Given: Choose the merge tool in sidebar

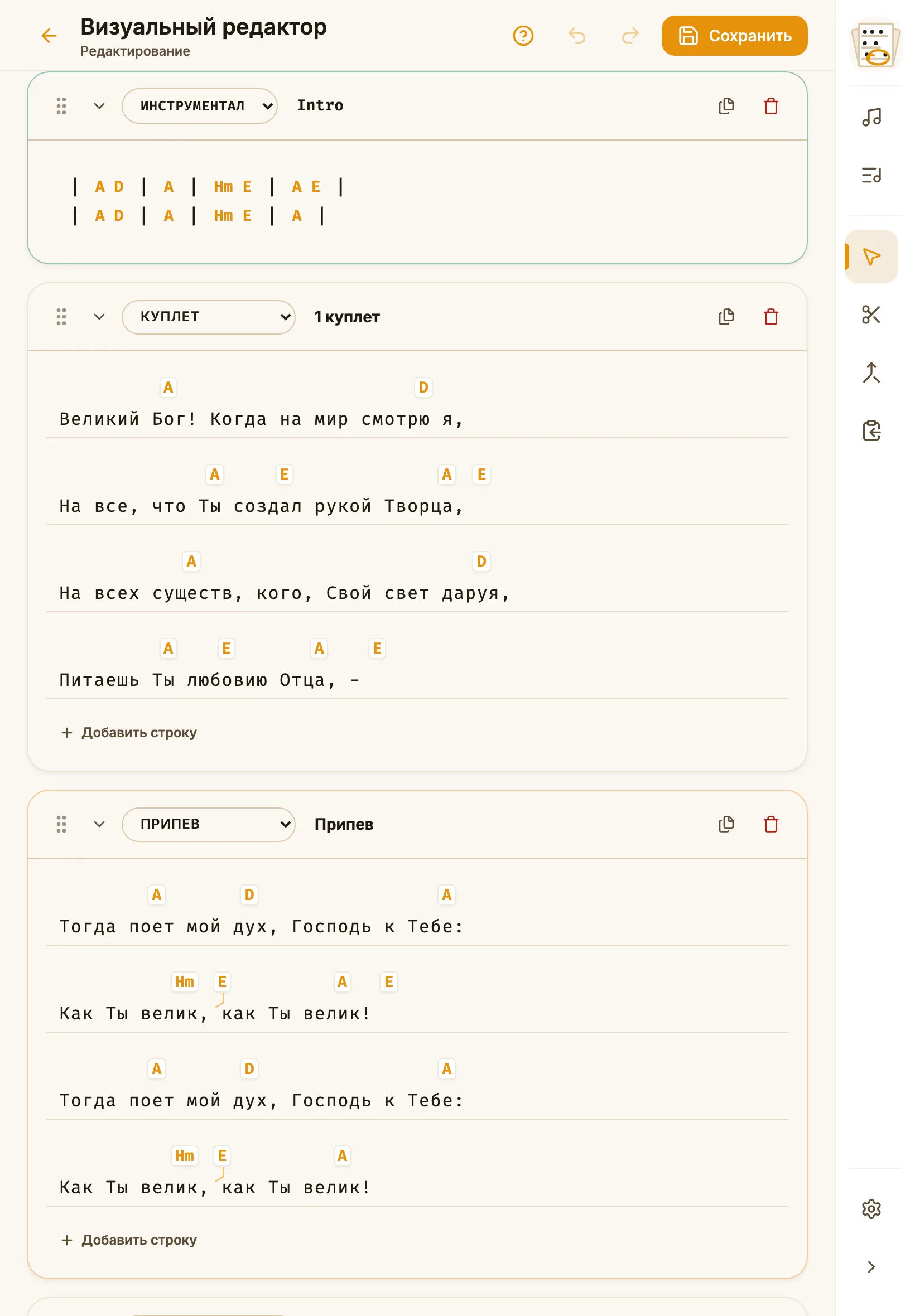Looking at the screenshot, I should (871, 372).
